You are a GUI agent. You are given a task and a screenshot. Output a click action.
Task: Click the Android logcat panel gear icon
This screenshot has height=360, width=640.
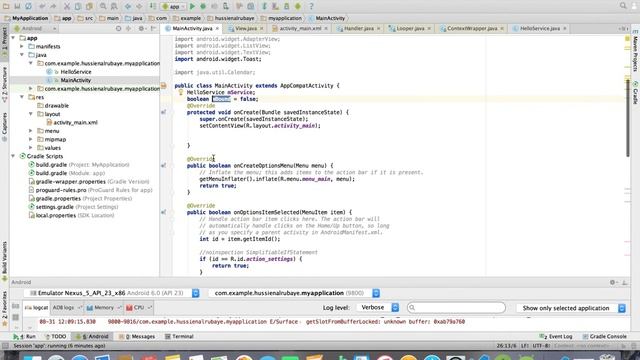(x=612, y=282)
